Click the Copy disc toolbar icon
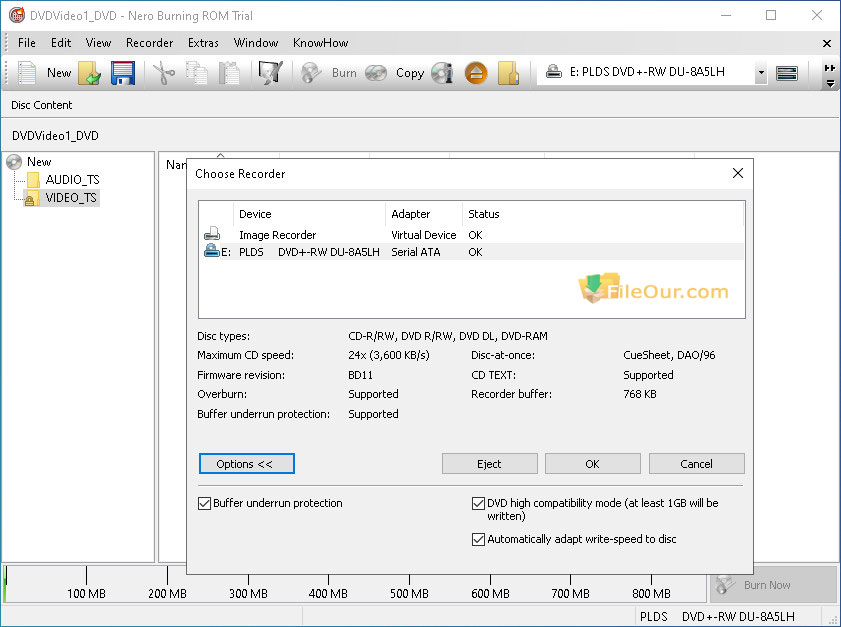 (x=376, y=73)
